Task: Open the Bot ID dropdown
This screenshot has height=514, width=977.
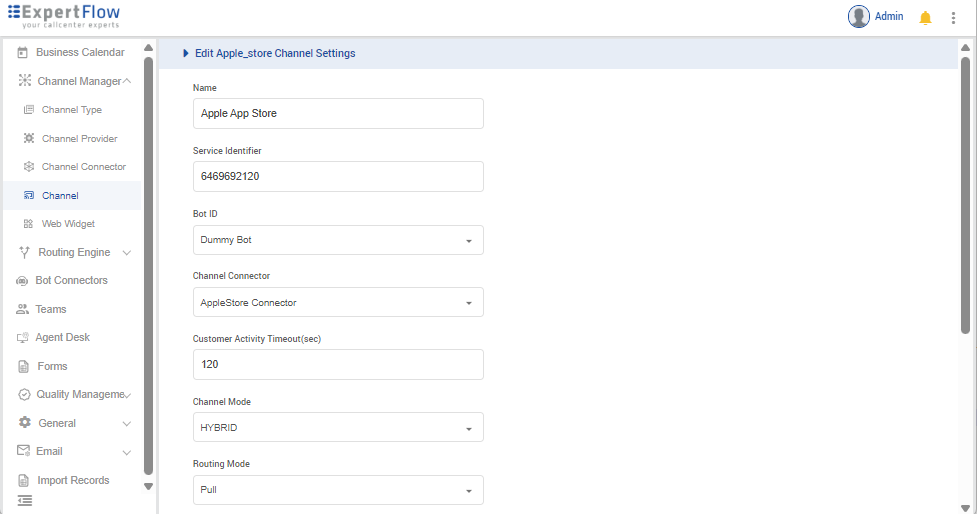Action: 338,240
